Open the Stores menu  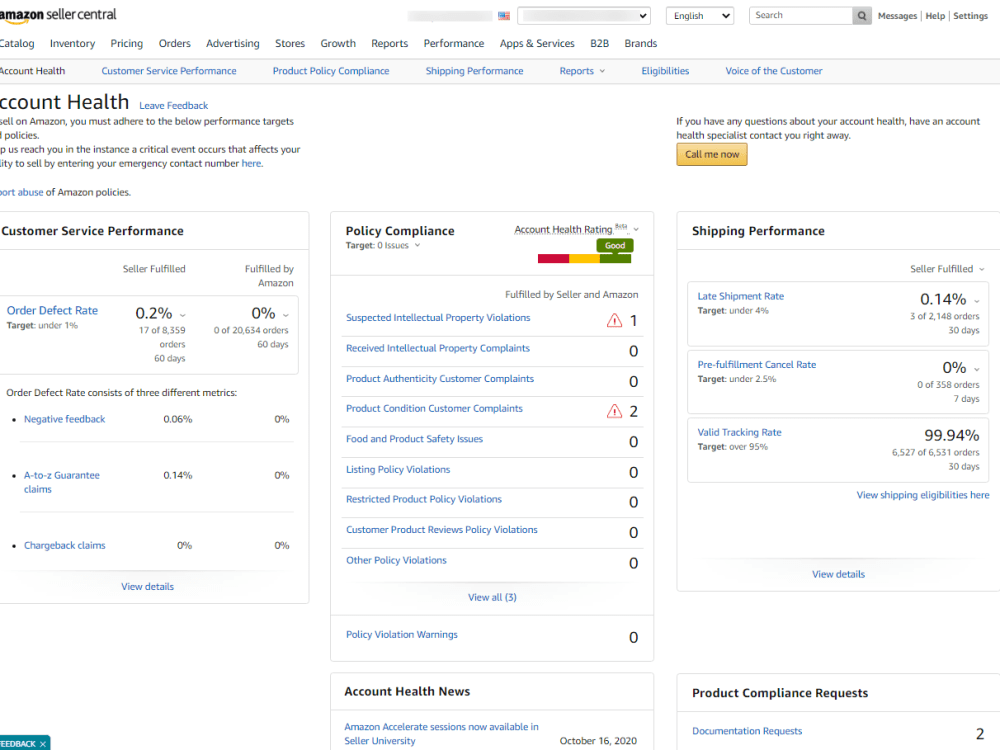[290, 43]
